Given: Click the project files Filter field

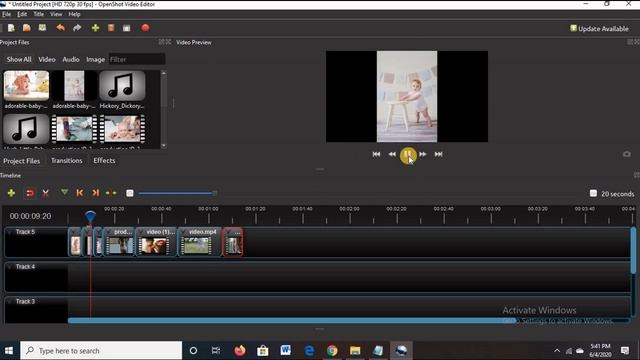Looking at the screenshot, I should (137, 60).
